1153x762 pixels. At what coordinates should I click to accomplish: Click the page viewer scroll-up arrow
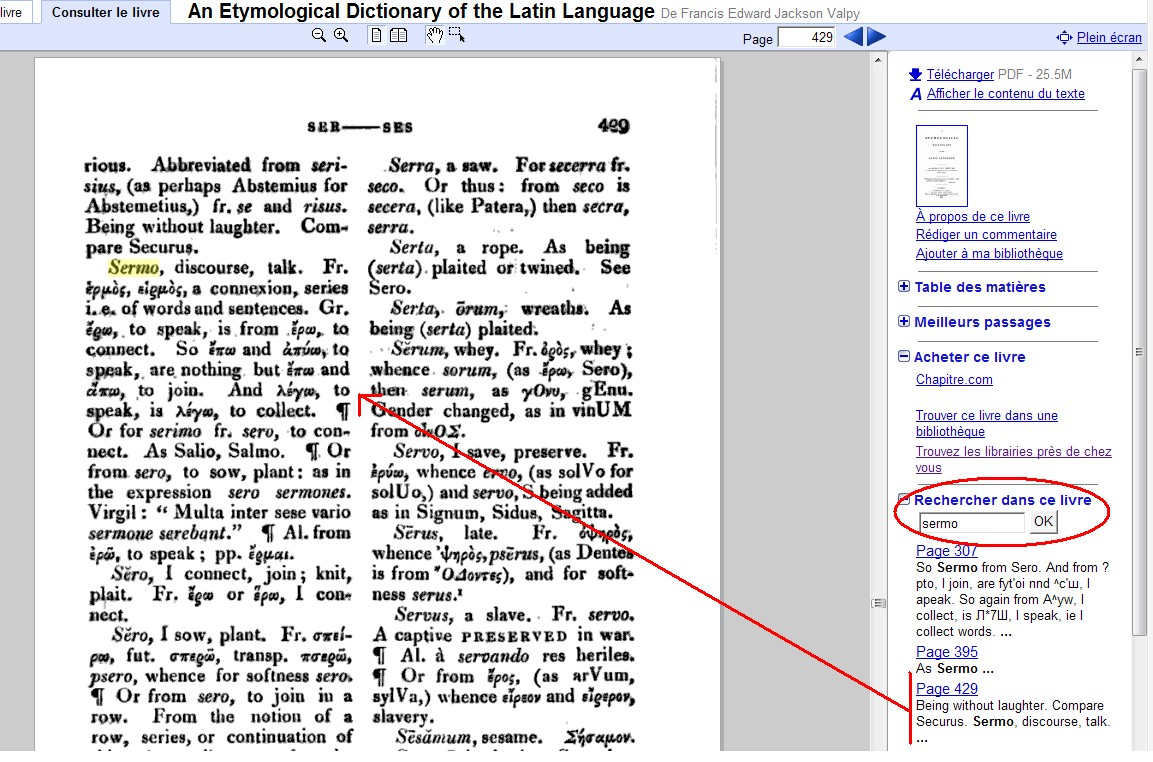pyautogui.click(x=878, y=60)
